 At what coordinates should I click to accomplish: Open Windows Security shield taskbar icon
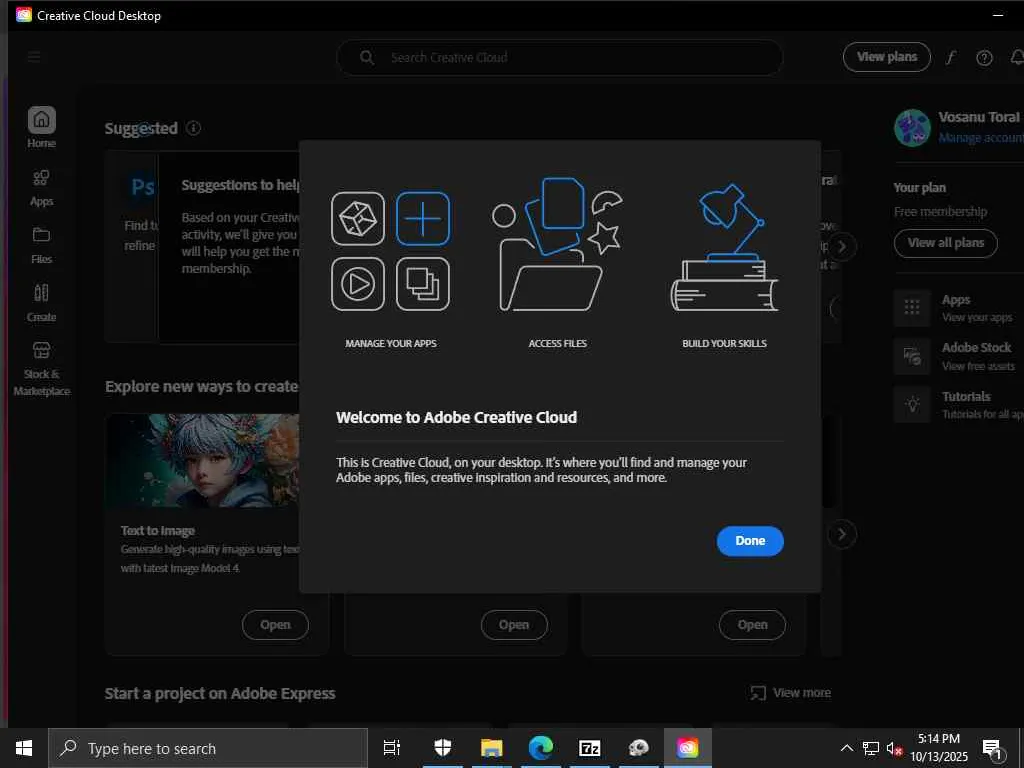(x=443, y=748)
